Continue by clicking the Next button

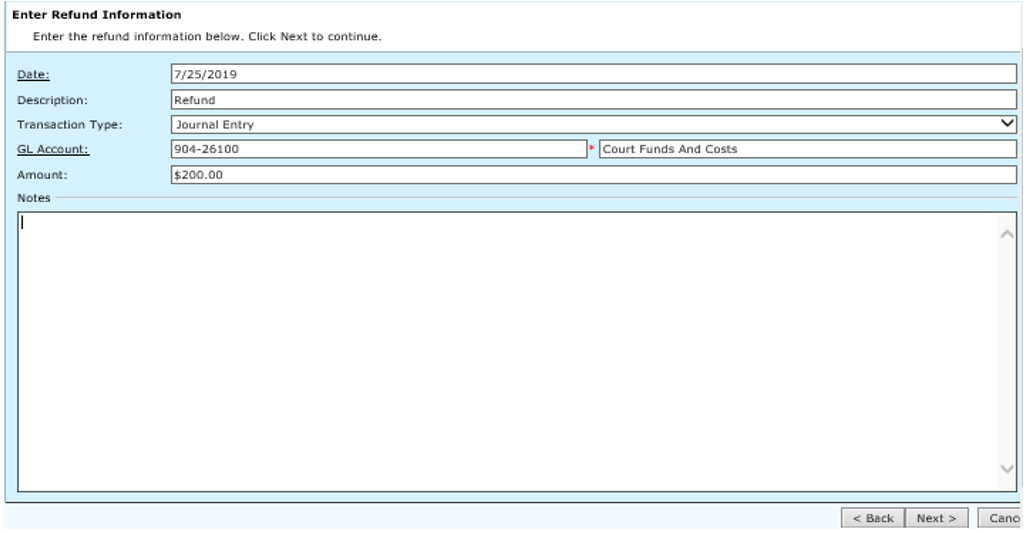pos(936,518)
